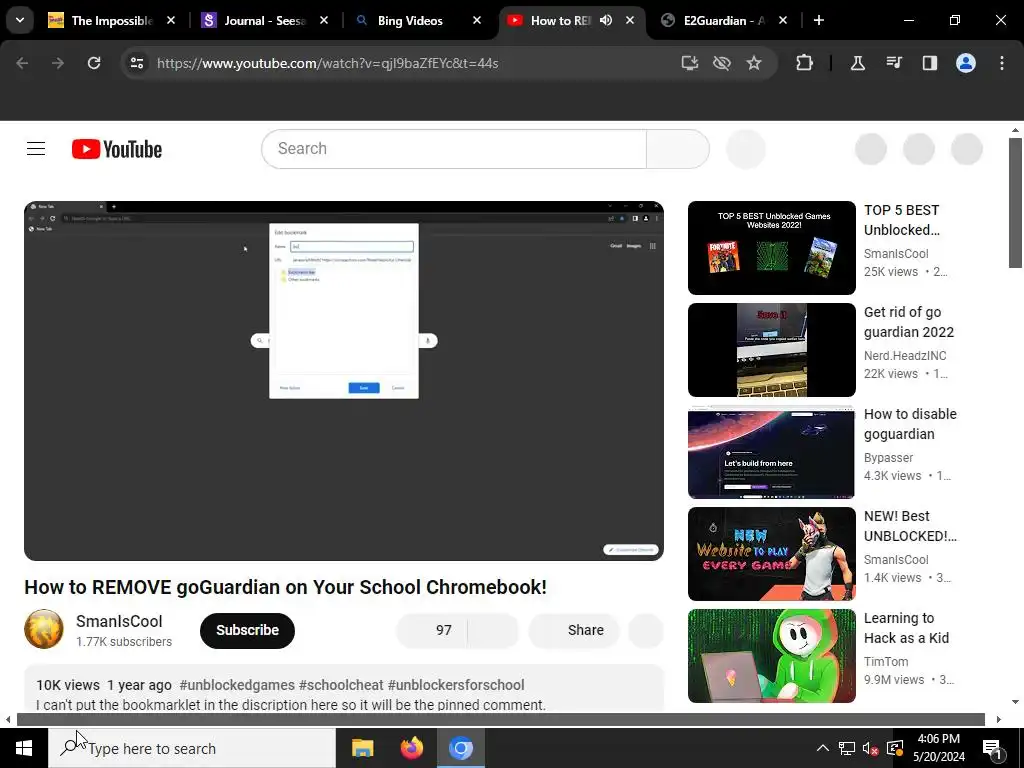The image size is (1024, 768).
Task: Open NEW! Best UNBLOCKED thumbnail
Action: [x=771, y=554]
